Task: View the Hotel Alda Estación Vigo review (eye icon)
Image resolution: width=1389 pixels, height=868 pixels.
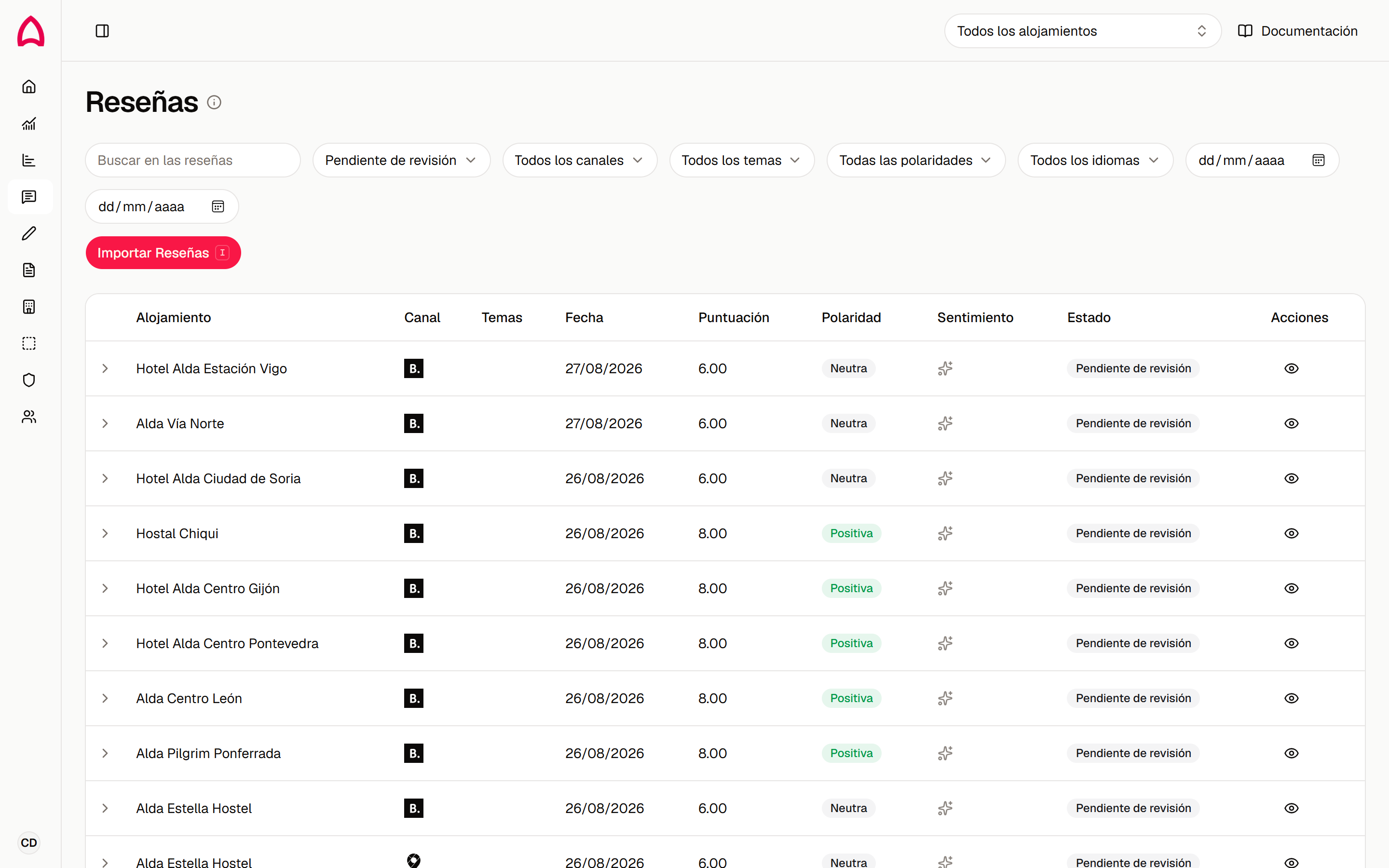Action: point(1292,368)
